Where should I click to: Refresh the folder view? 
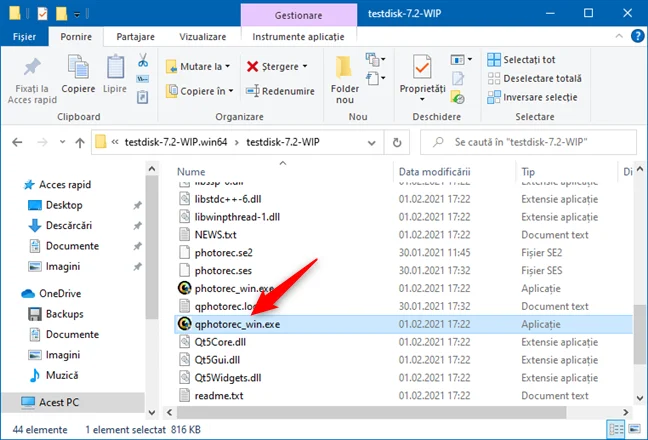(x=397, y=143)
